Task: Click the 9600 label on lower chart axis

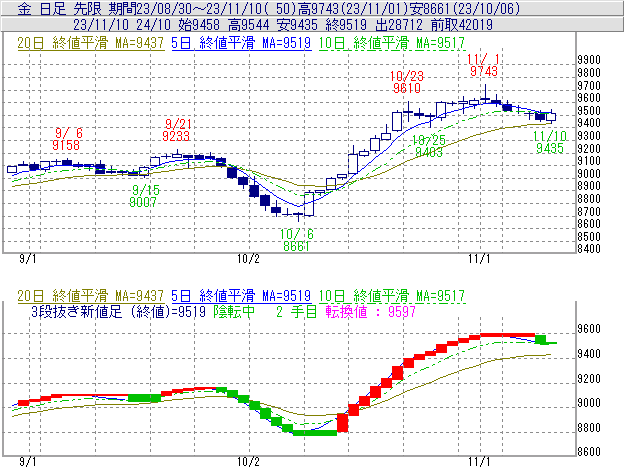Action: pyautogui.click(x=589, y=329)
